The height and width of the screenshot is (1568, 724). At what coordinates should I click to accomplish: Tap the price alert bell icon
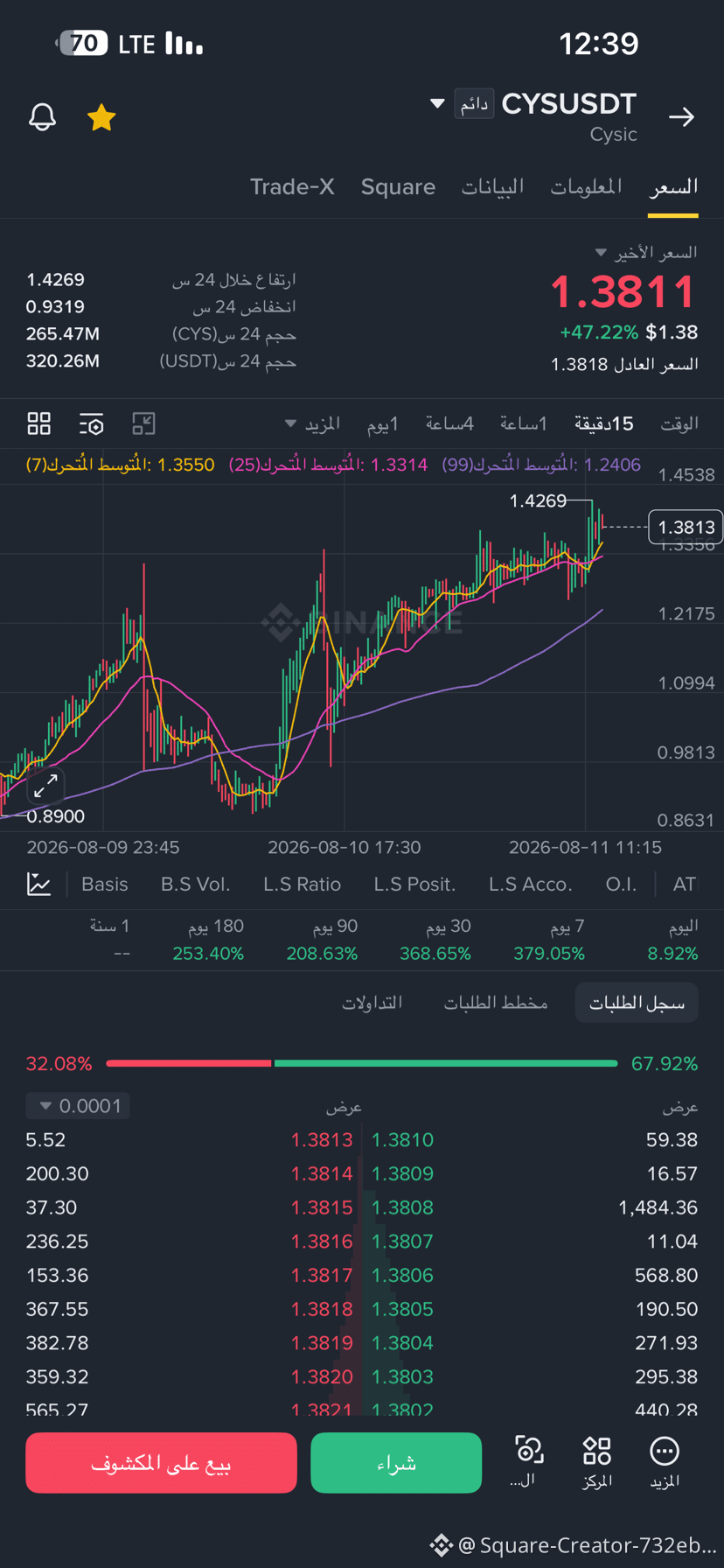click(x=42, y=117)
